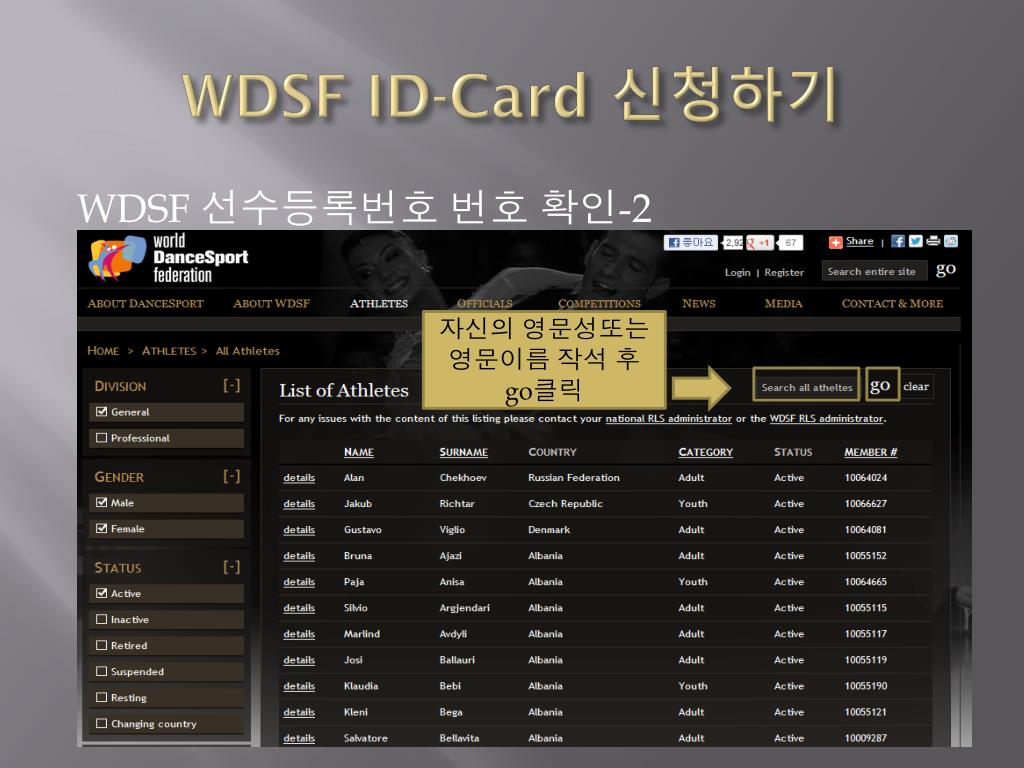Open the Media menu
The width and height of the screenshot is (1024, 768).
[x=784, y=304]
